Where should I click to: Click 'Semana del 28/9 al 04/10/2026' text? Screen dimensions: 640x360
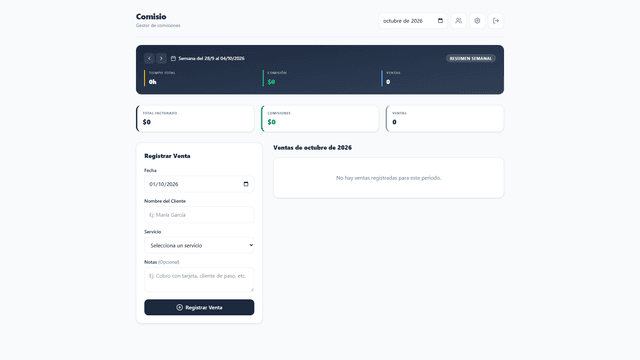211,58
